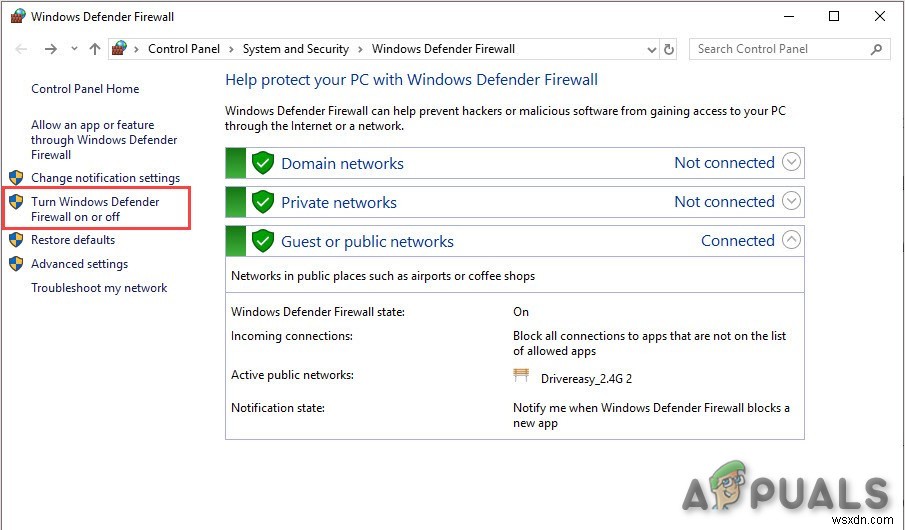Click the Control Panel icon in address bar

point(119,48)
